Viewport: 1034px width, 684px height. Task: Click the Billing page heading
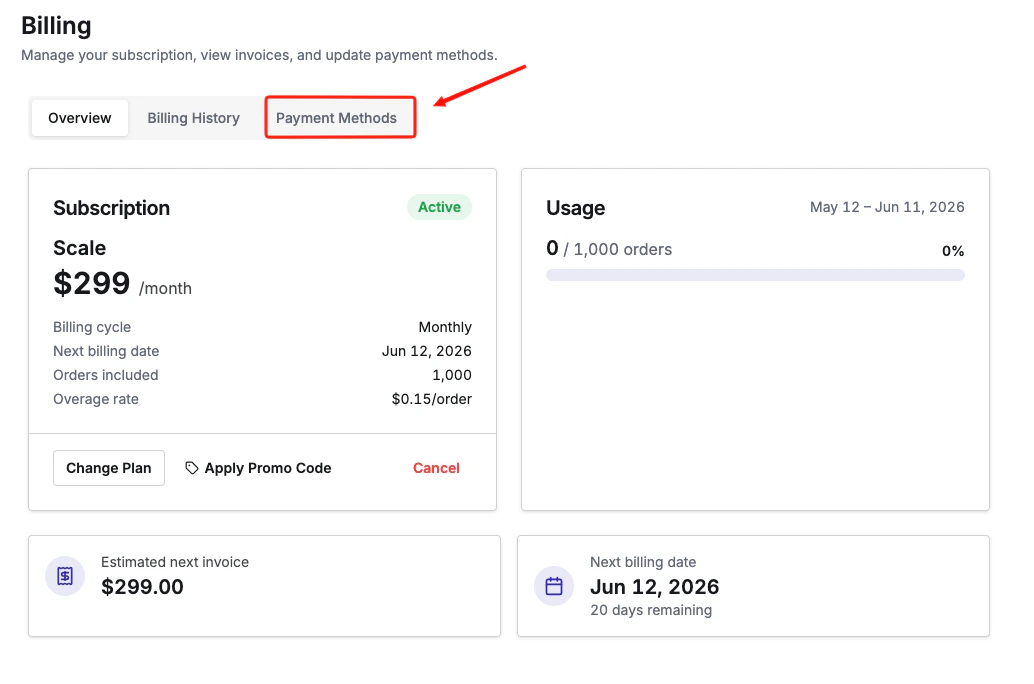[56, 26]
